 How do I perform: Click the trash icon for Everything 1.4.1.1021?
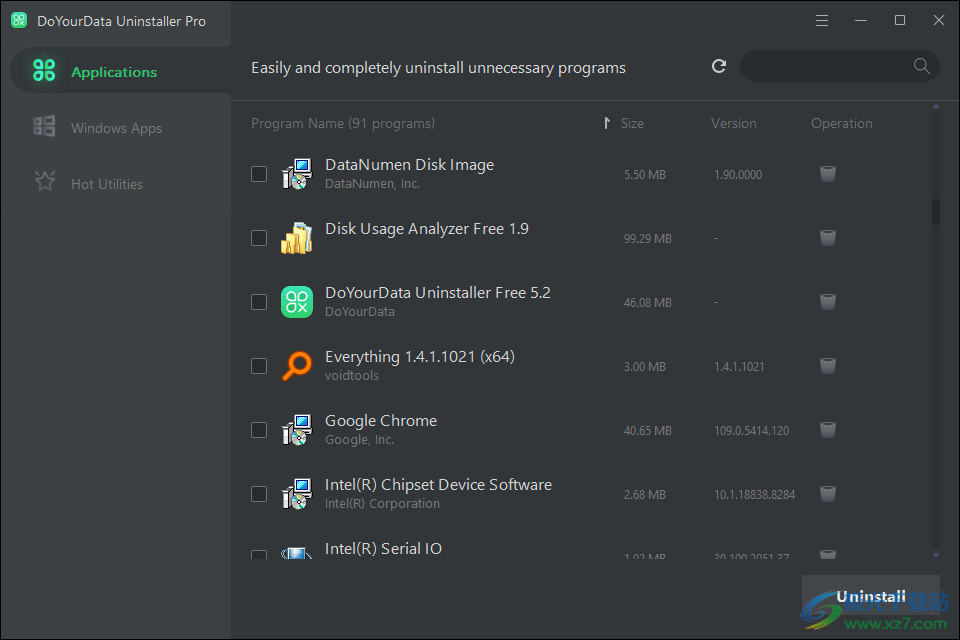point(828,365)
